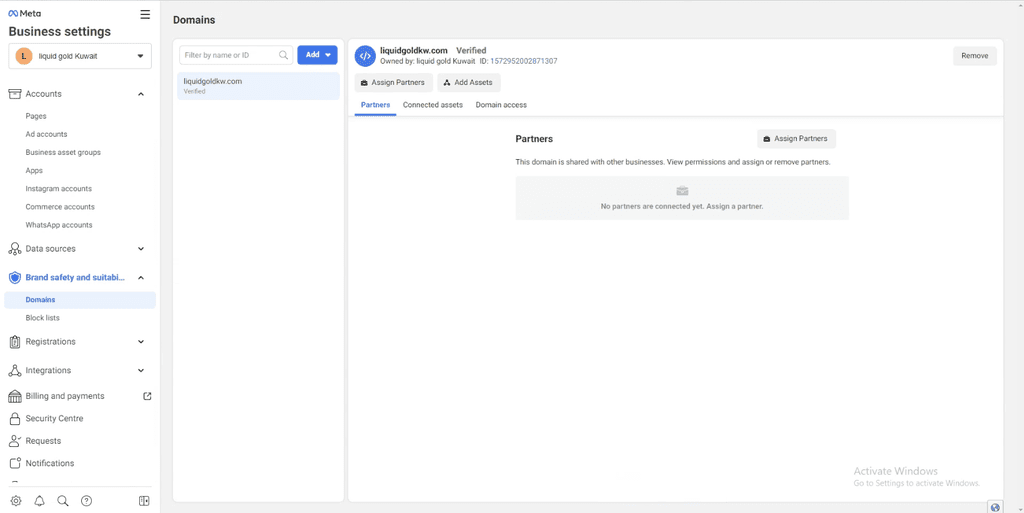Click the Registrations clipboard icon
1024x513 pixels.
tap(14, 341)
